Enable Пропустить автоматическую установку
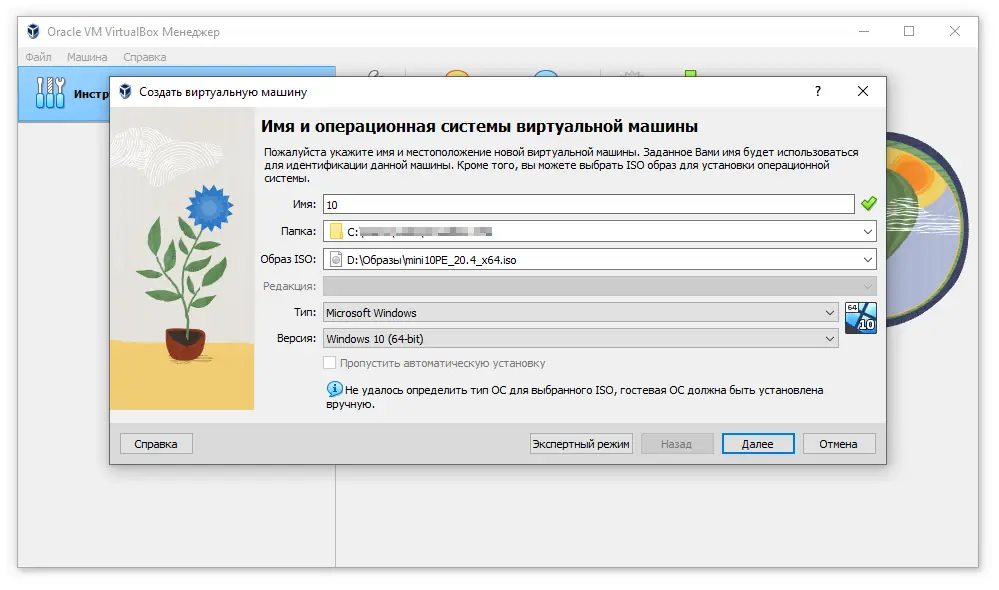The width and height of the screenshot is (999, 590). [x=329, y=363]
